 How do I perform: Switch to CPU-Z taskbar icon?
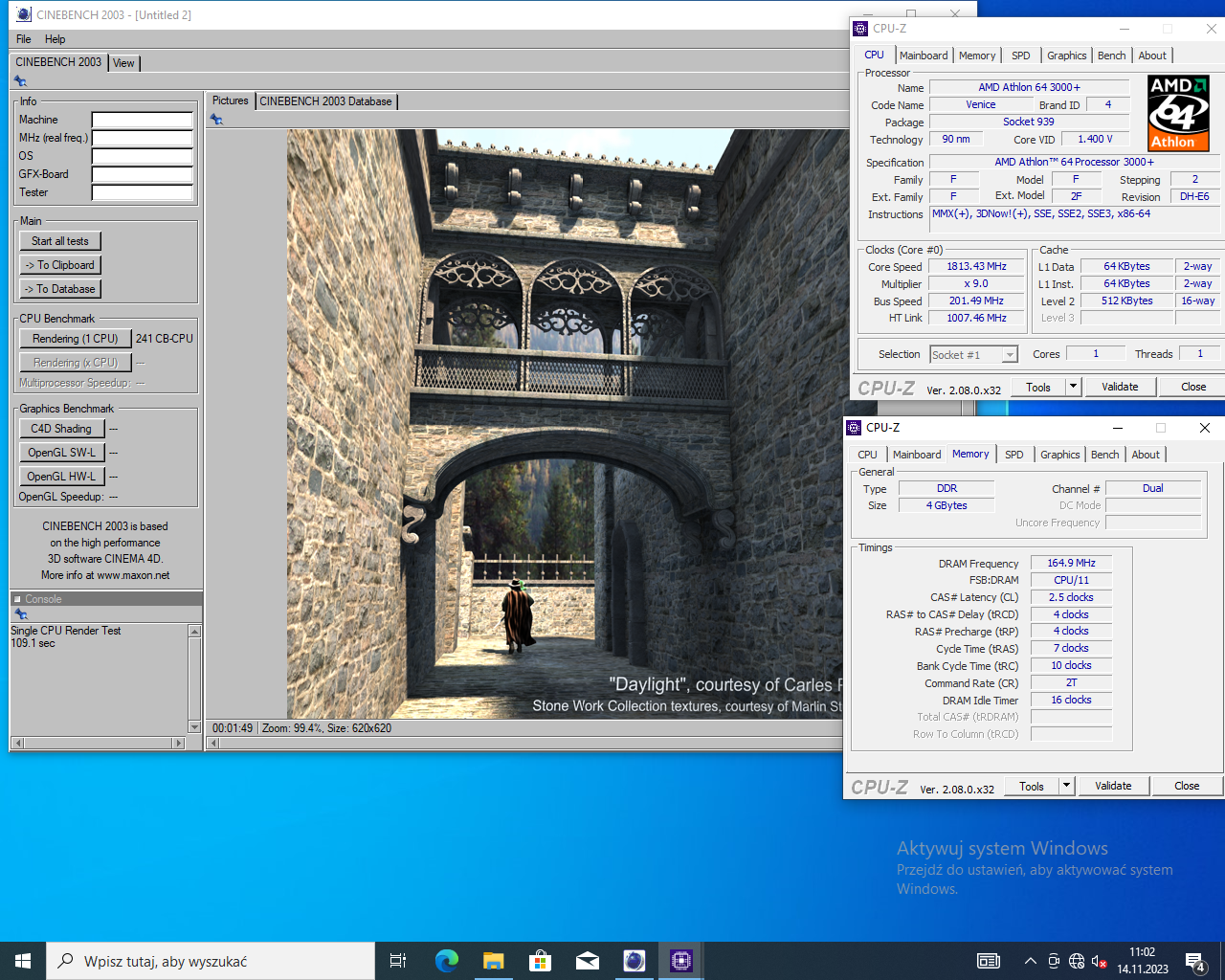point(680,961)
